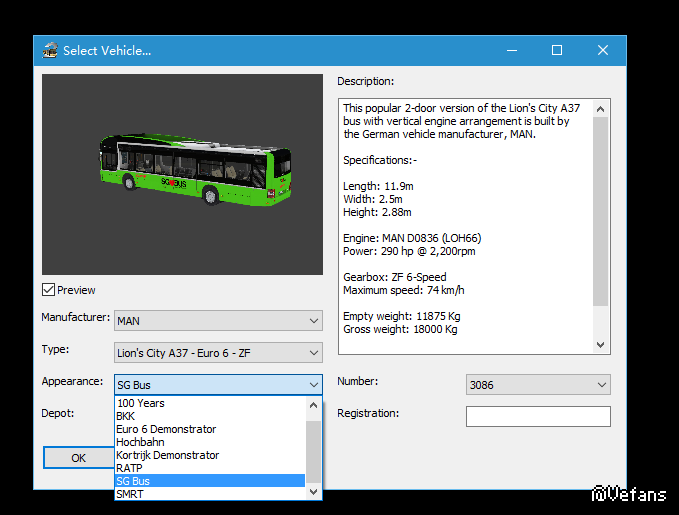Image resolution: width=679 pixels, height=515 pixels.
Task: Choose BKK from appearance list
Action: [x=126, y=416]
